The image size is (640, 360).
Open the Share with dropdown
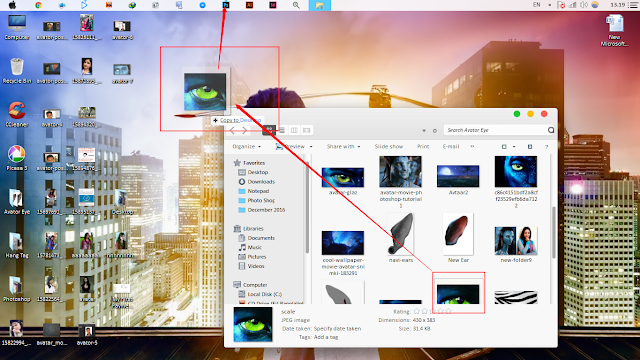(343, 147)
